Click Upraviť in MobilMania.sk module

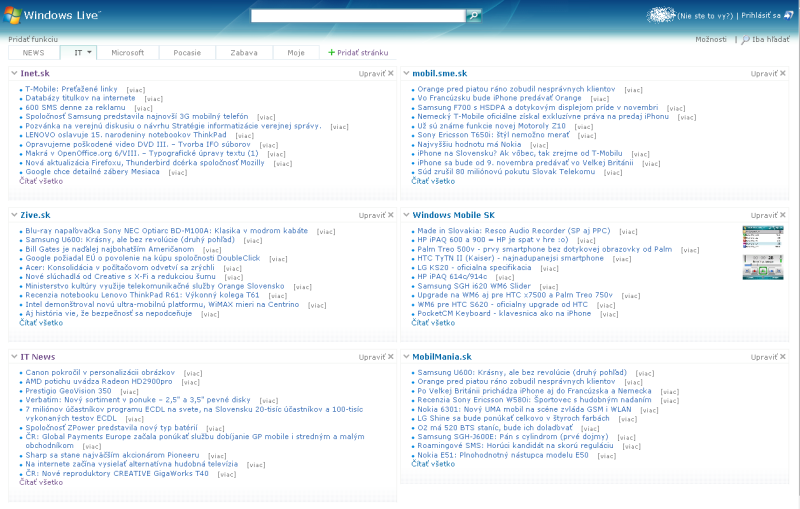click(x=764, y=357)
